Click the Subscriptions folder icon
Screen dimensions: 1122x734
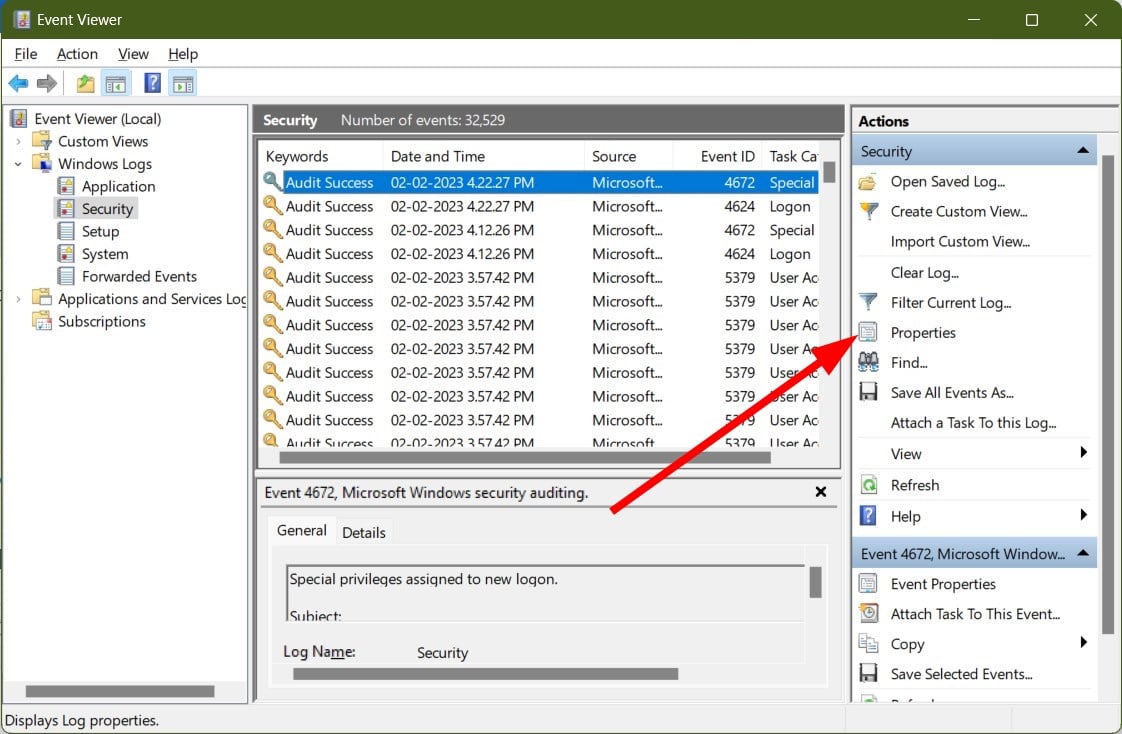pyautogui.click(x=42, y=320)
